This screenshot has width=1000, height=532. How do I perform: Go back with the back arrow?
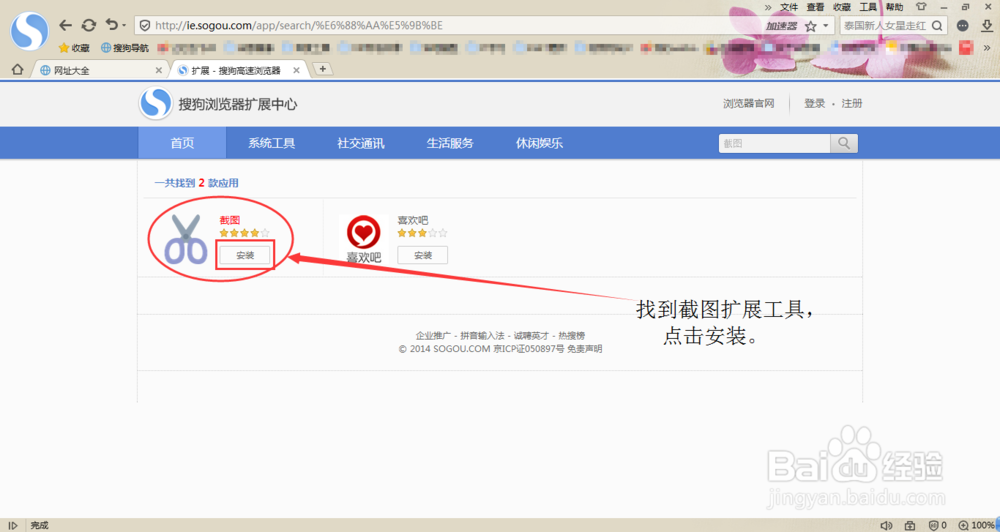point(65,25)
